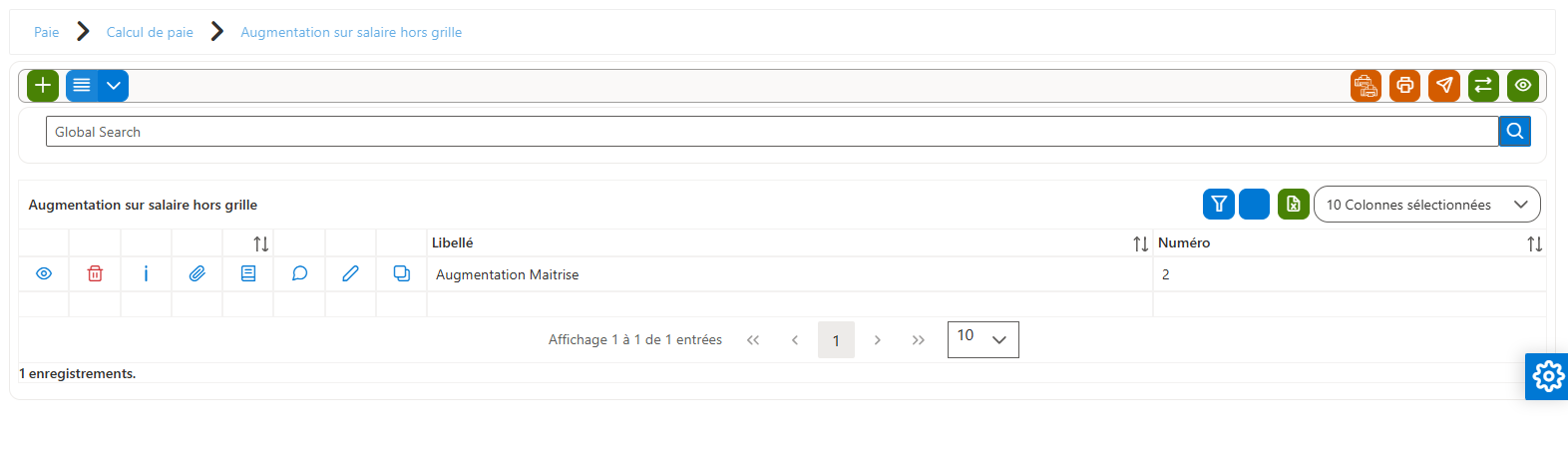Image resolution: width=1568 pixels, height=469 pixels.
Task: Toggle the green eye button in toolbar
Action: click(x=1523, y=86)
